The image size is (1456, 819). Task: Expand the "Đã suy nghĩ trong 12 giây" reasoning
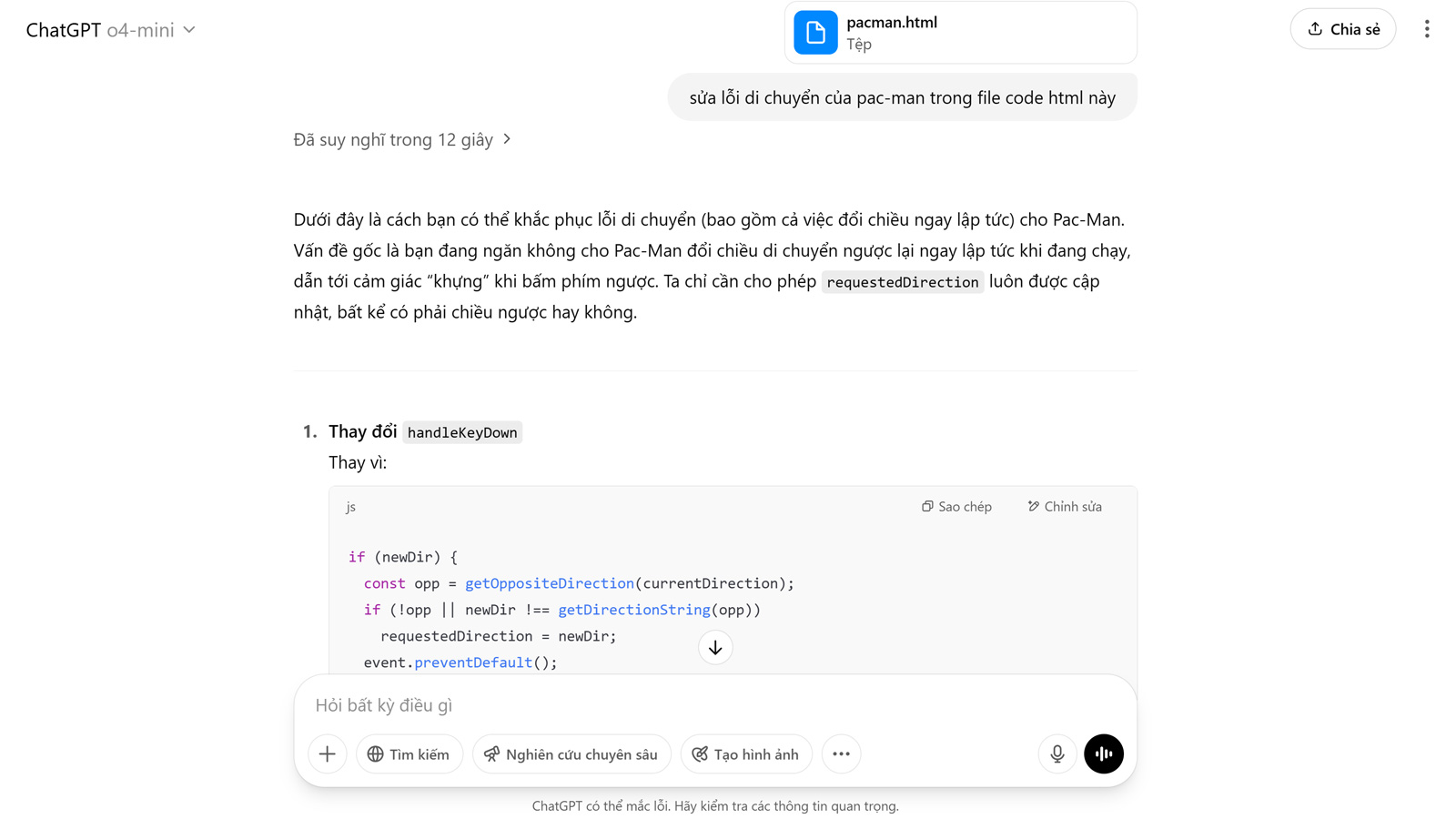tap(401, 140)
